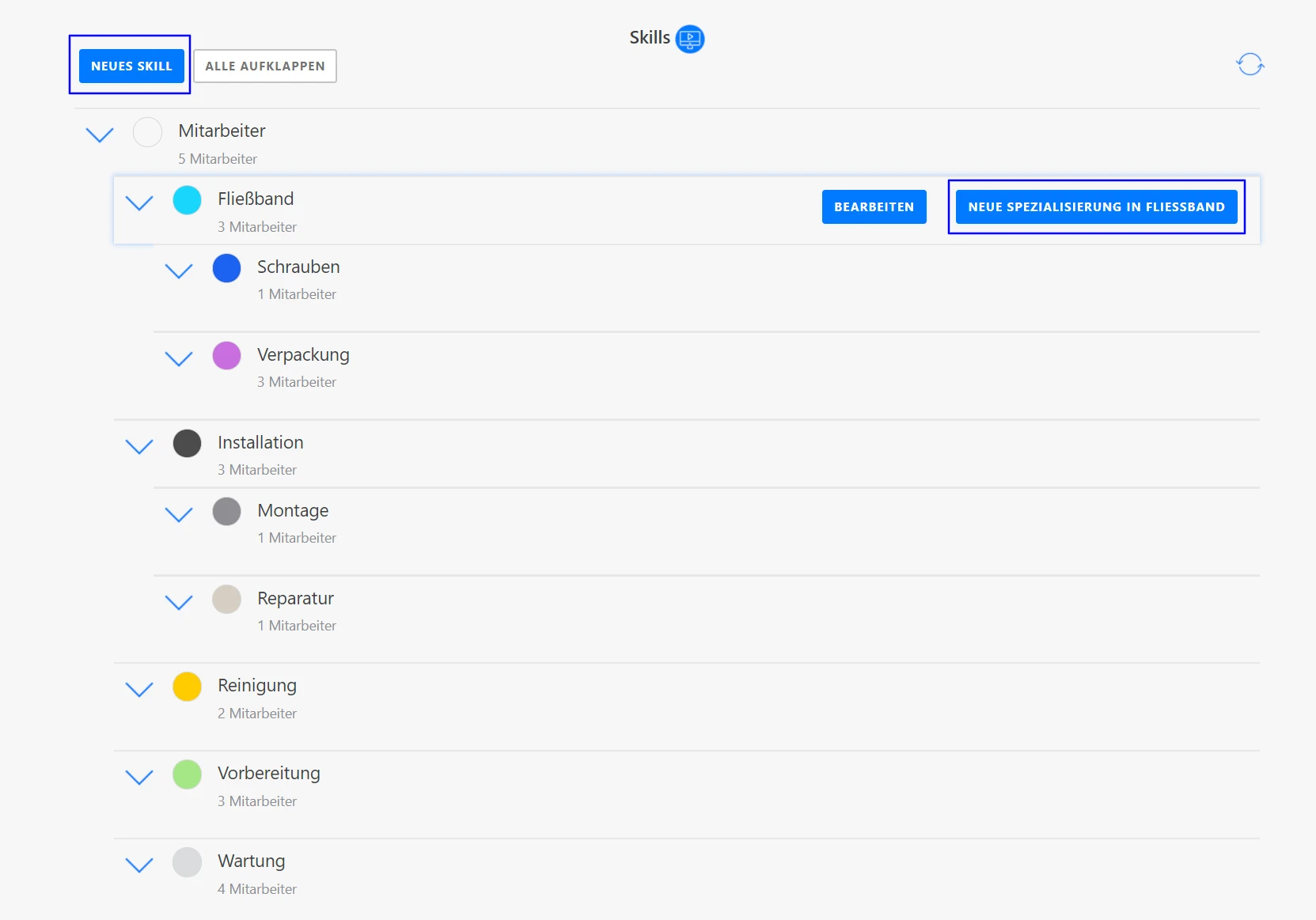Select the Montage skill entry
The image size is (1316, 920).
tap(293, 511)
